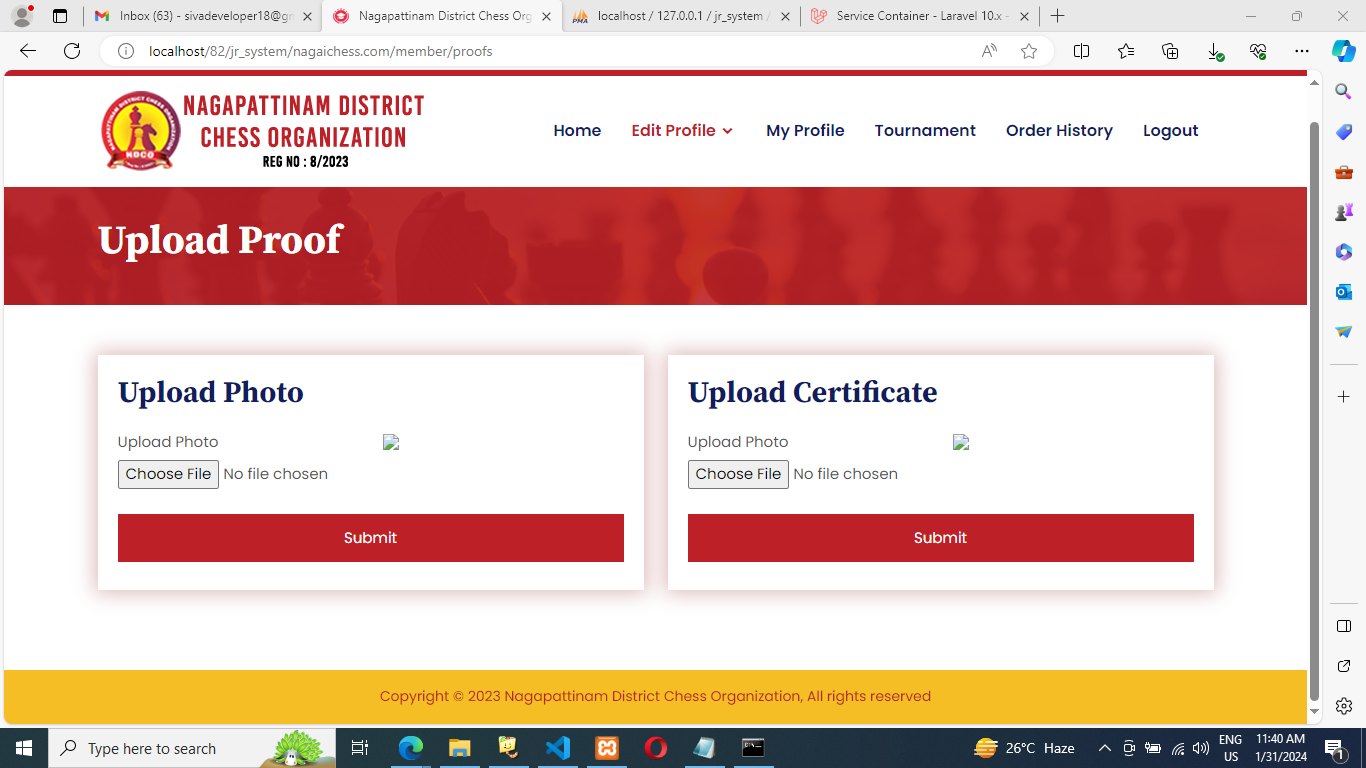Open browser Settings and more menu
The image size is (1366, 768).
1301,51
